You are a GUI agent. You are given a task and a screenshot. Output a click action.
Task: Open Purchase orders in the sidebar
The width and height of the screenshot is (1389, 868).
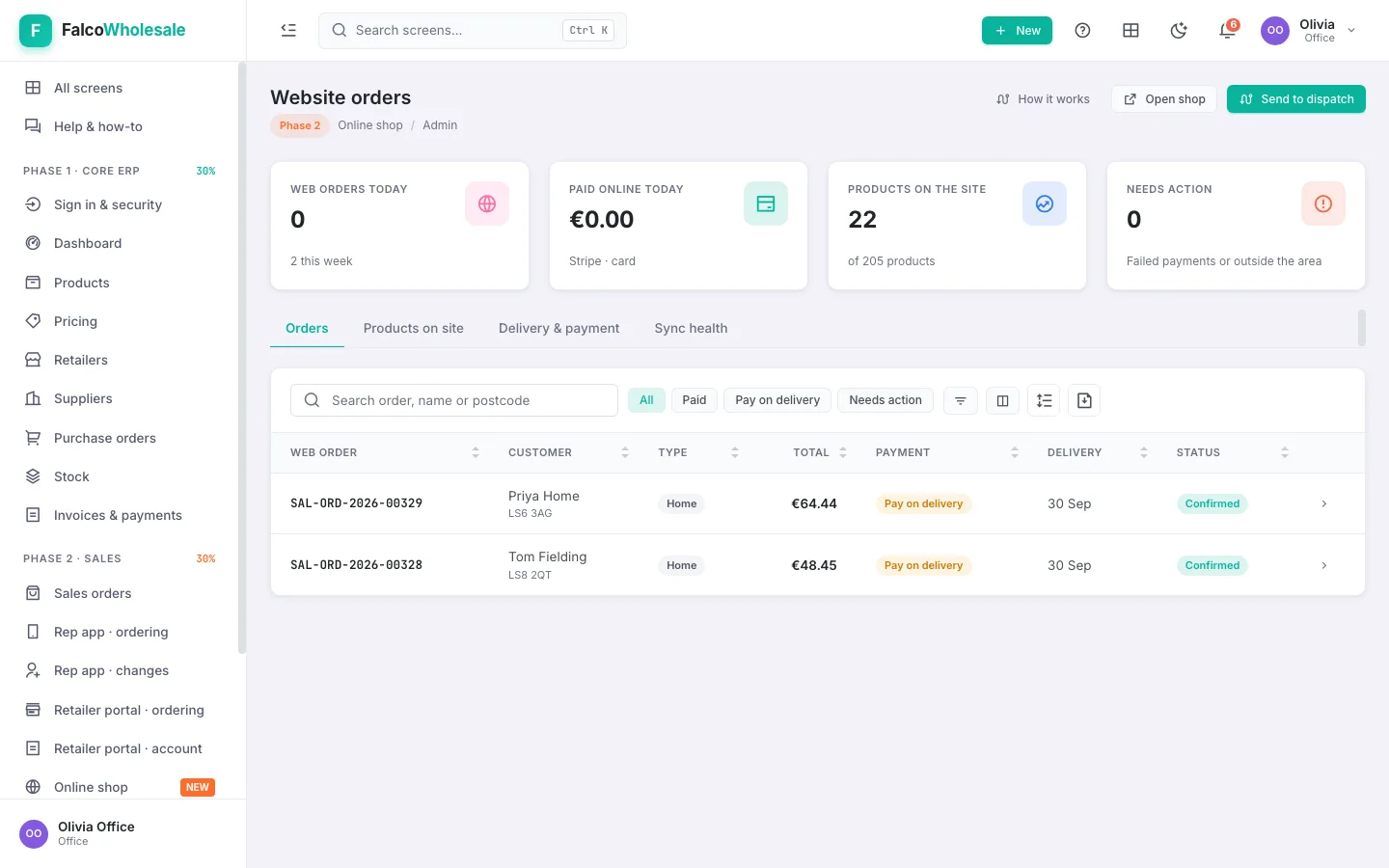[120, 438]
